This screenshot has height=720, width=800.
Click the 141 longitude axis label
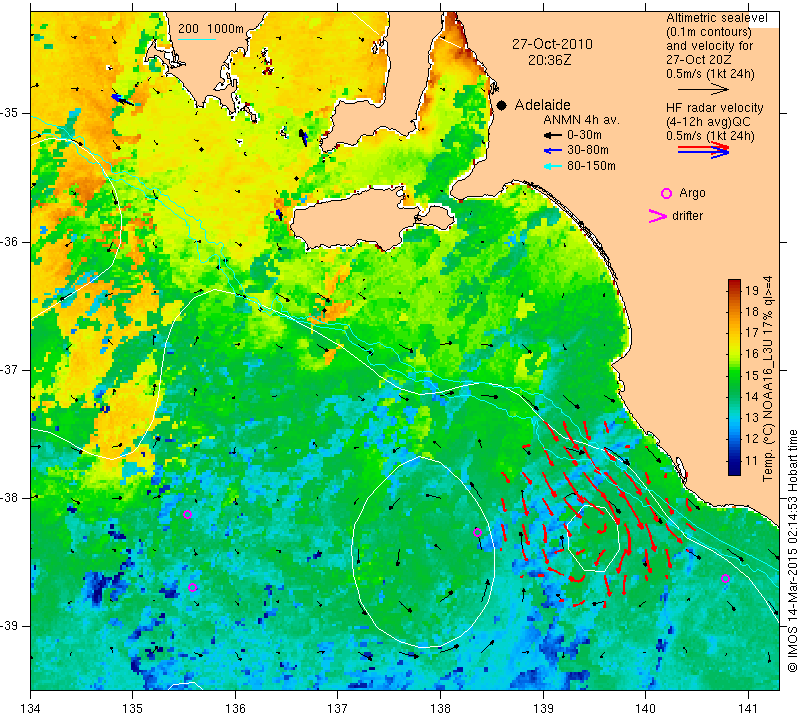[748, 709]
